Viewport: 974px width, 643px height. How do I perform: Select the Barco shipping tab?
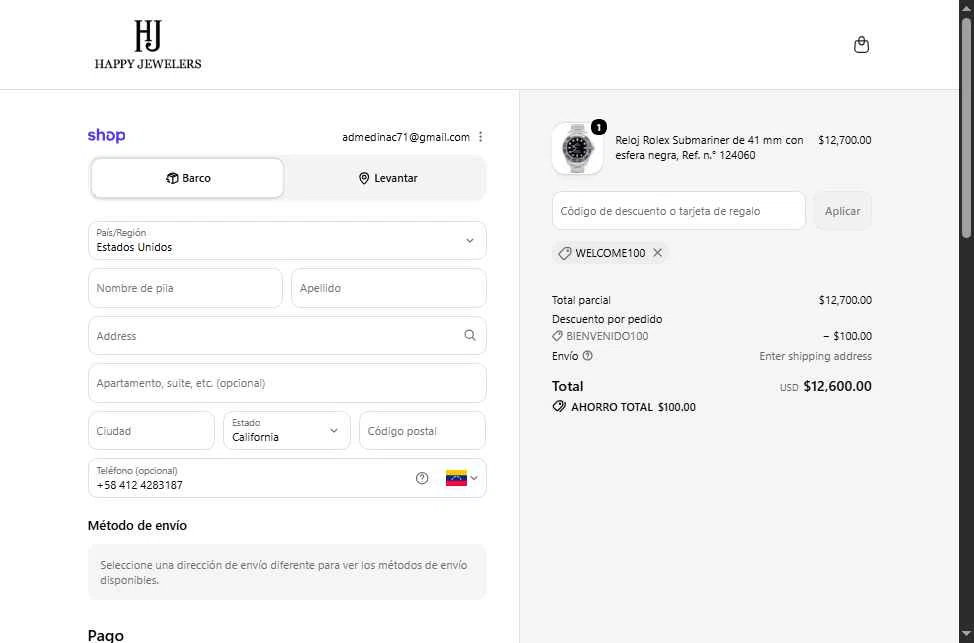click(x=188, y=178)
